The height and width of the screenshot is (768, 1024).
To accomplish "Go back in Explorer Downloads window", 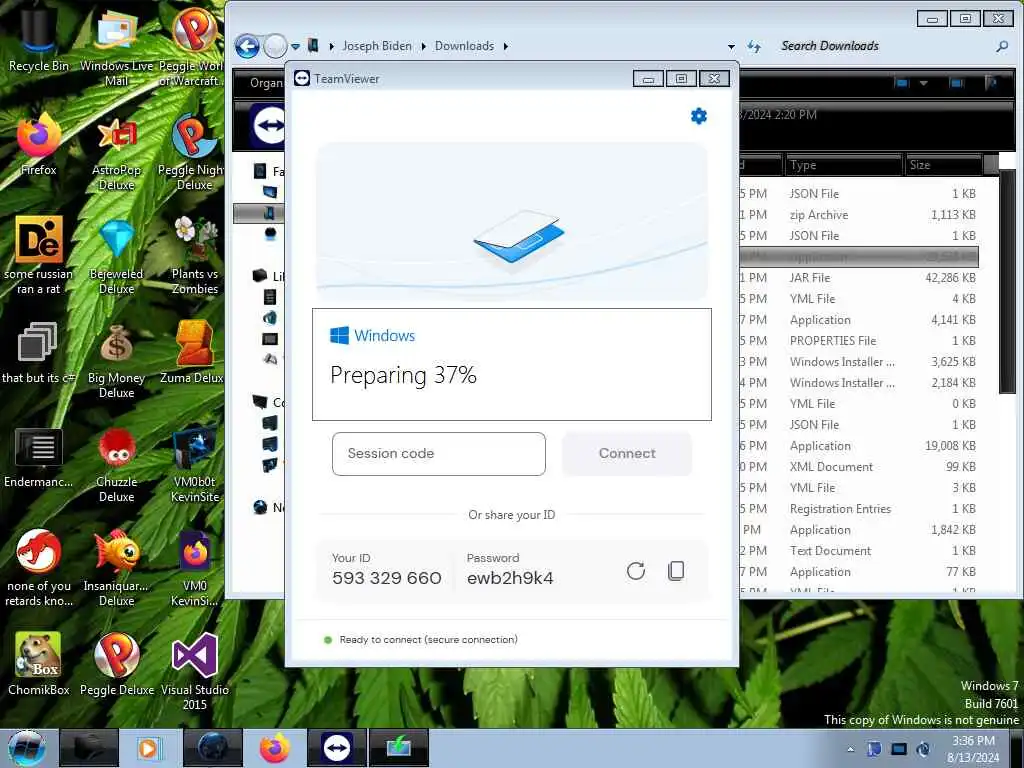I will click(x=248, y=46).
